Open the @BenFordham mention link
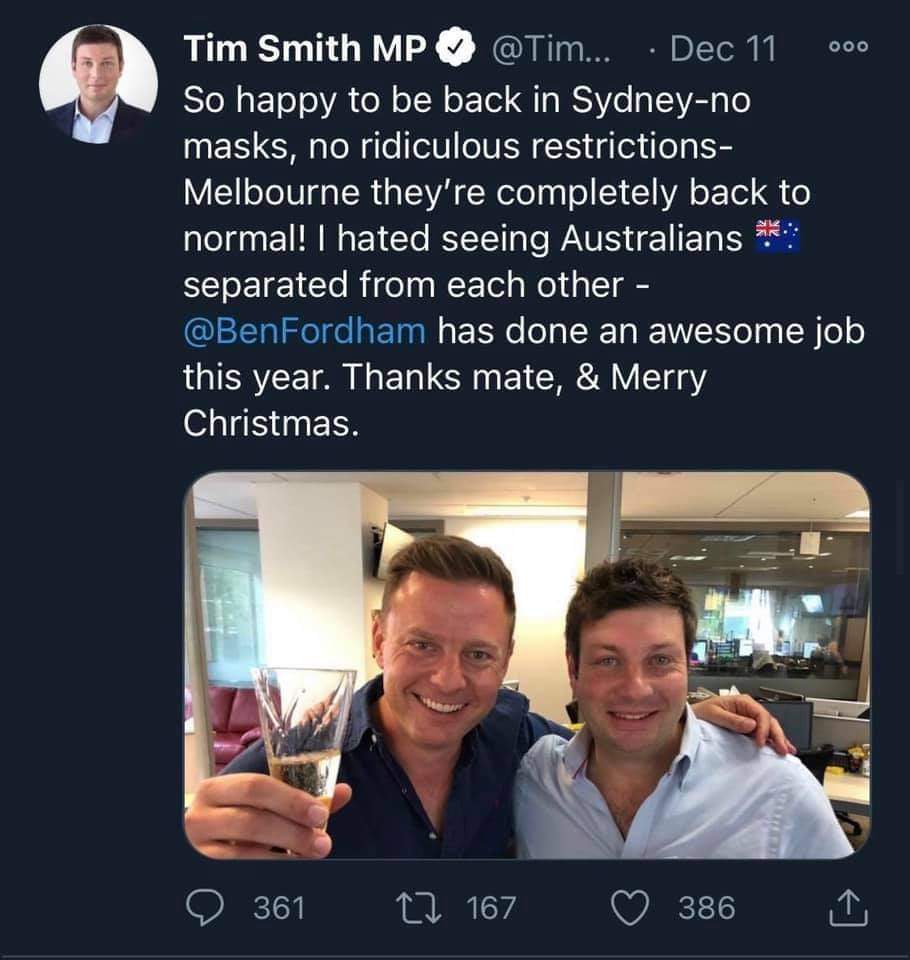Viewport: 910px width, 960px height. (x=304, y=331)
